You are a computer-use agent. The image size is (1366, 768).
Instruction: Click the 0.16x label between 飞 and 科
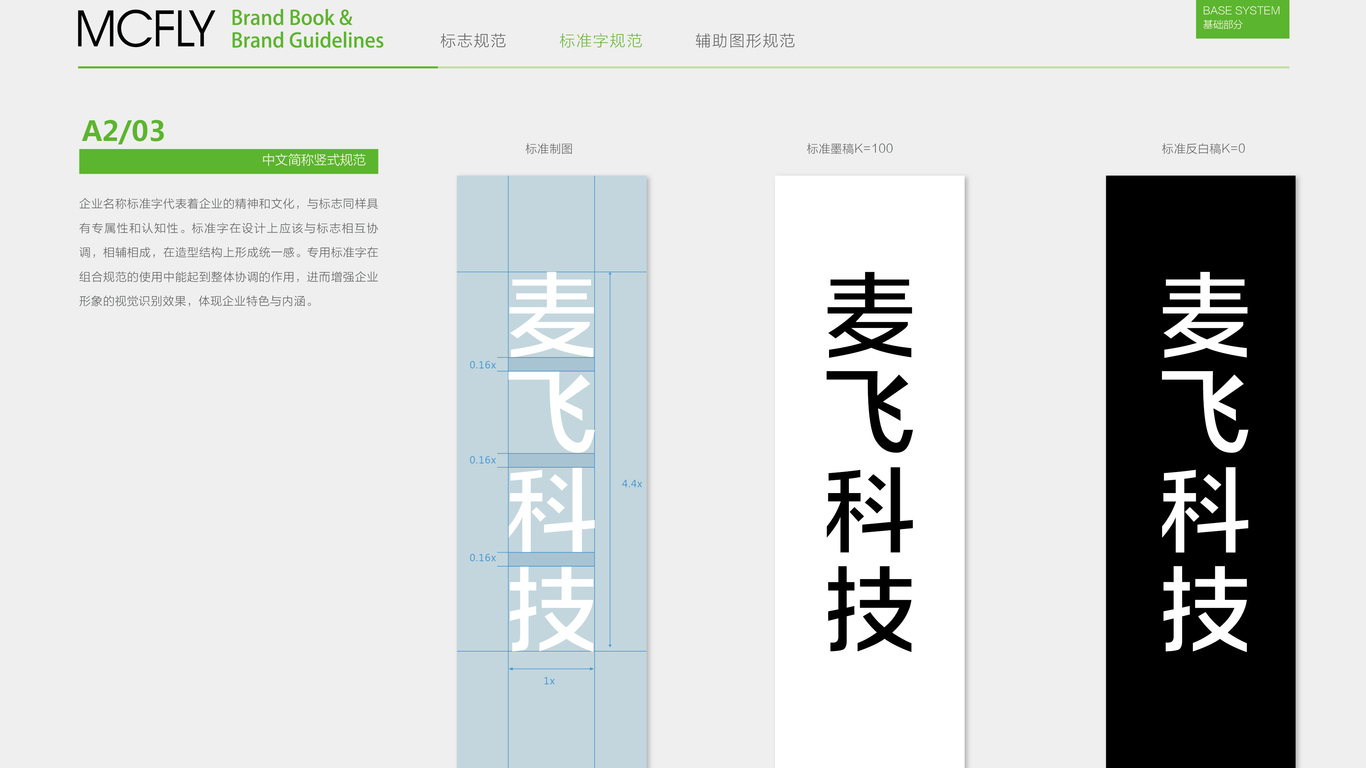coord(482,461)
